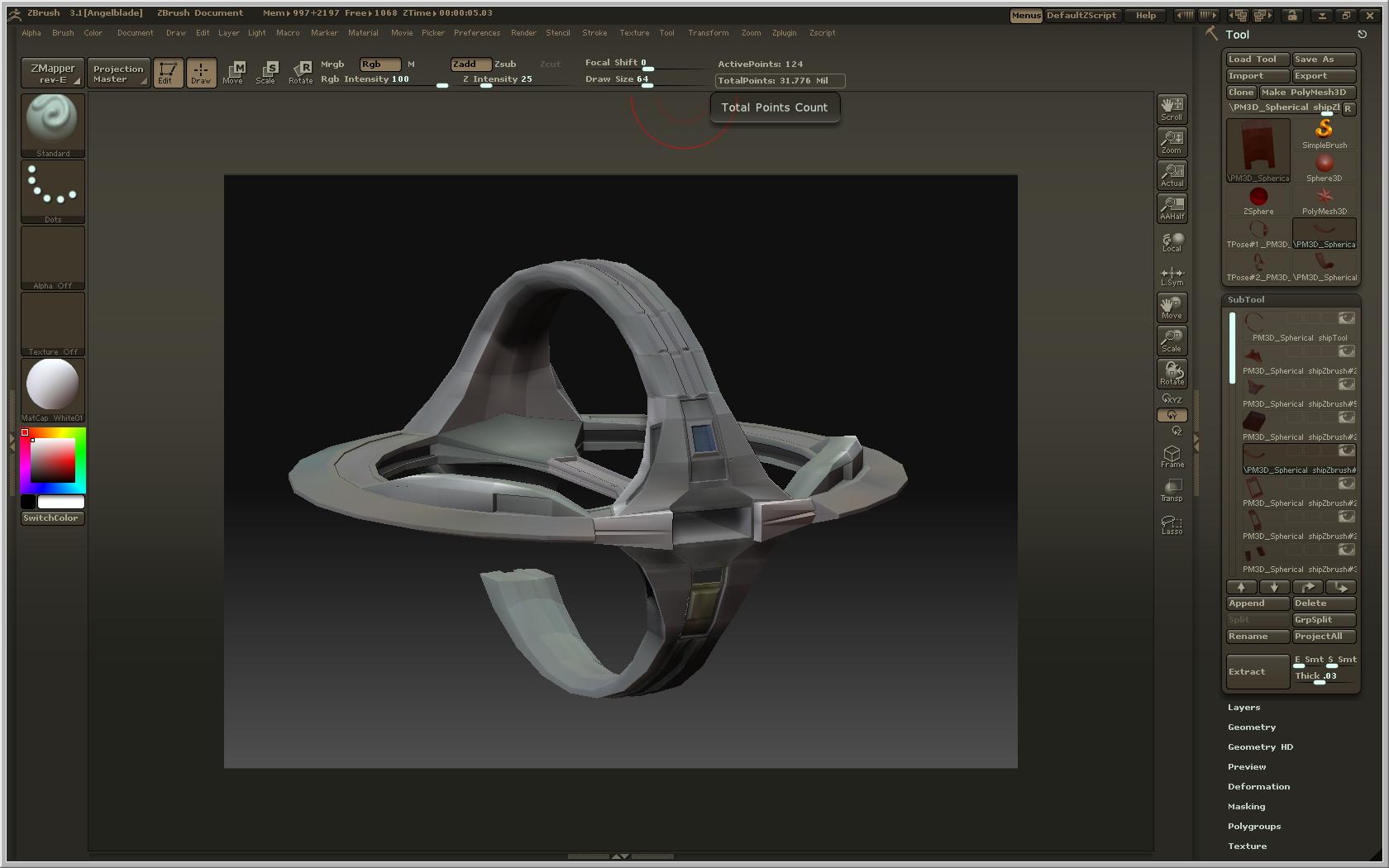Image resolution: width=1389 pixels, height=868 pixels.
Task: Expand the Geometry panel
Action: pyautogui.click(x=1251, y=727)
